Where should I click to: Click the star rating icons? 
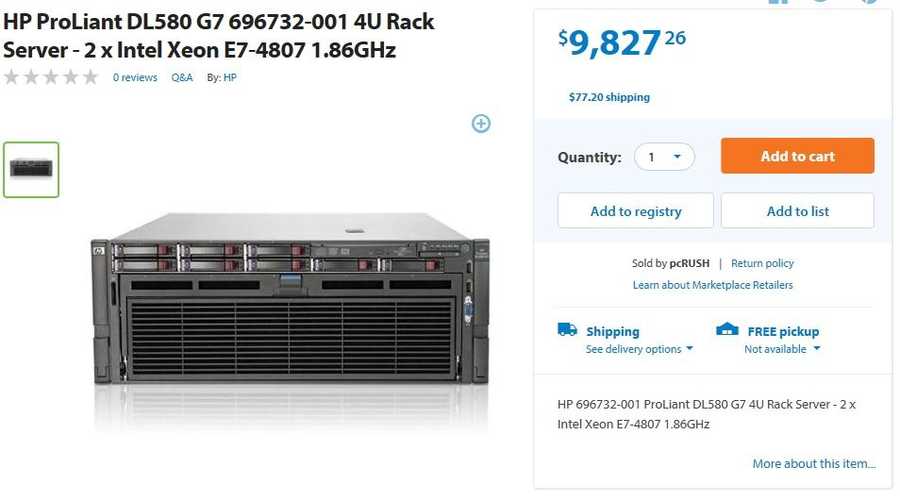51,77
